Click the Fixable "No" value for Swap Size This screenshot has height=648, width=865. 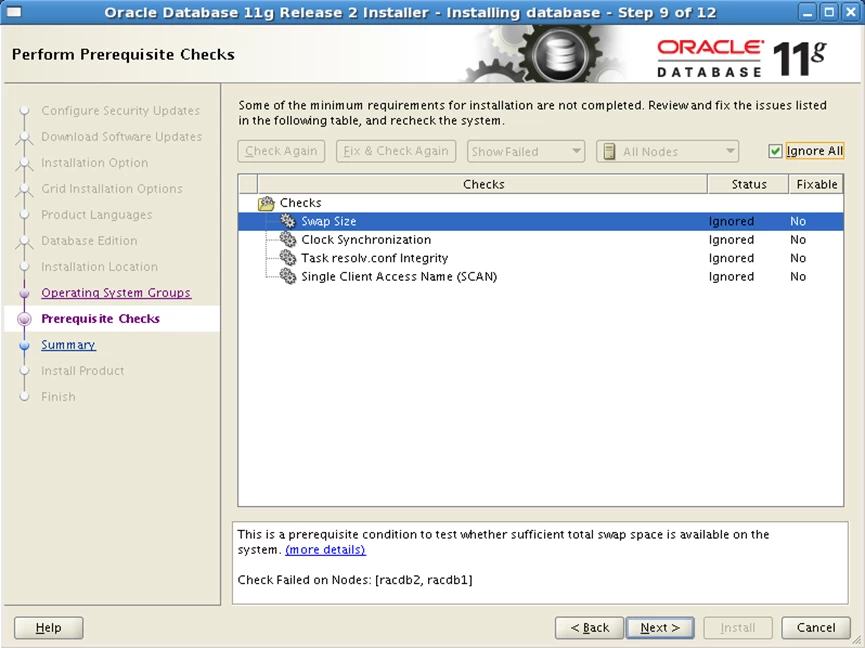[798, 221]
